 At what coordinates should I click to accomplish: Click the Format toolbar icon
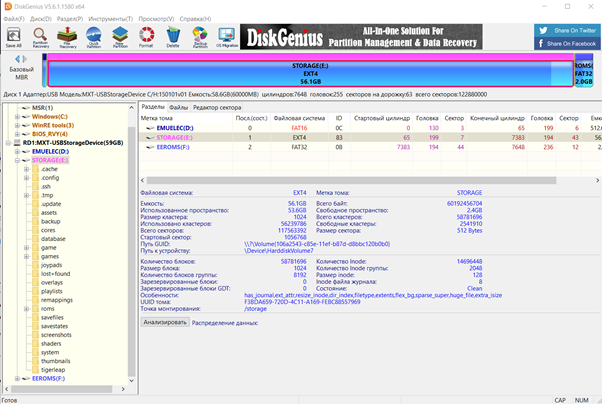pos(146,37)
